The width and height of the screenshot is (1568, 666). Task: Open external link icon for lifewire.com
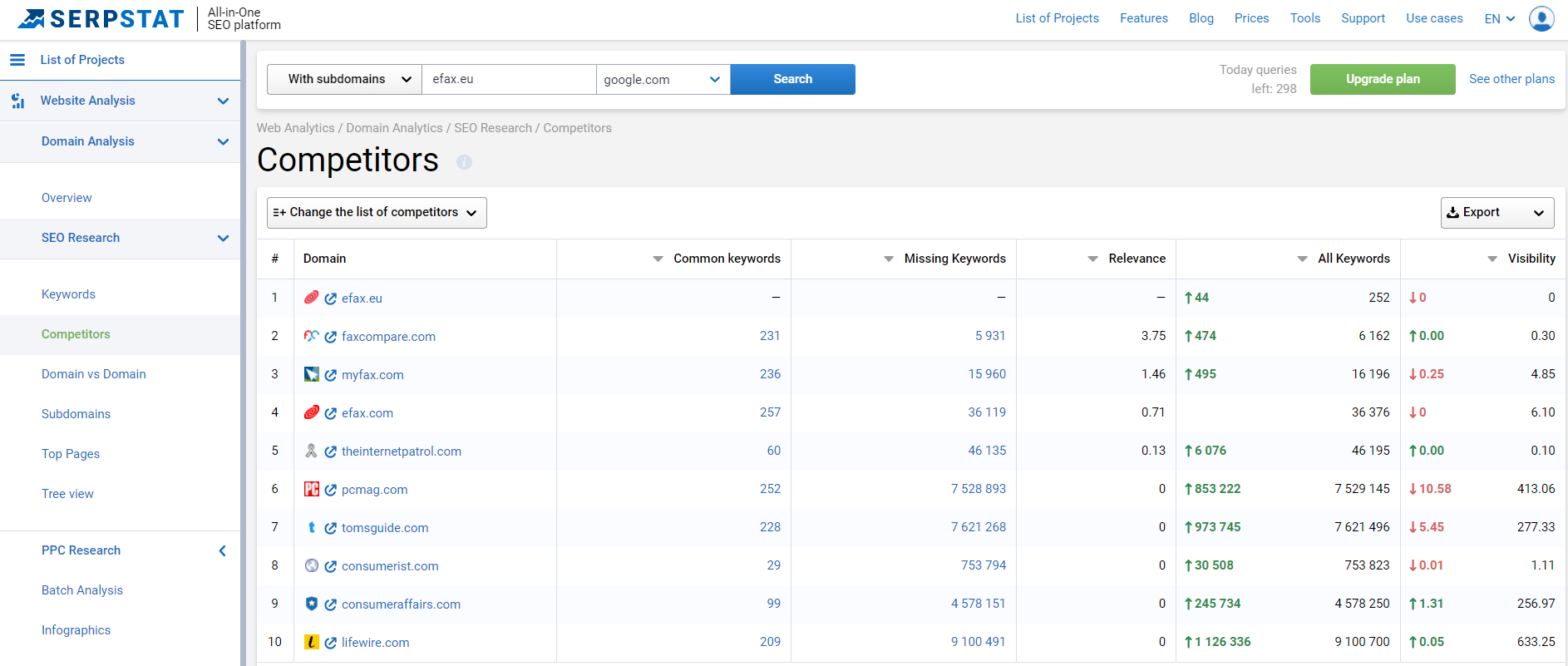pos(331,643)
